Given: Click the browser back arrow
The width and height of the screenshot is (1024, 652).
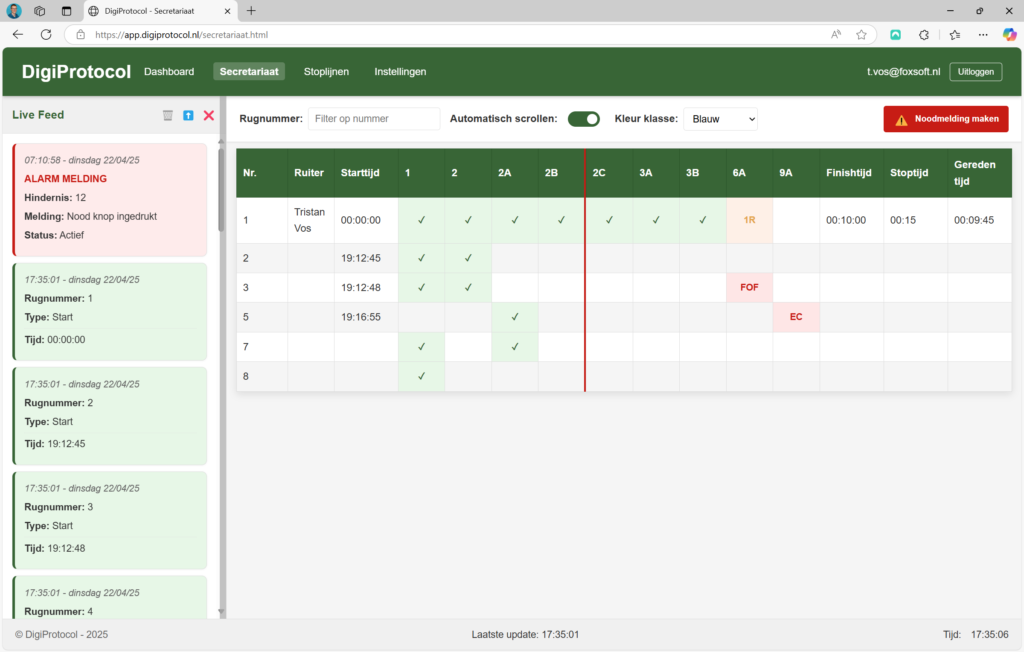Looking at the screenshot, I should click(18, 35).
